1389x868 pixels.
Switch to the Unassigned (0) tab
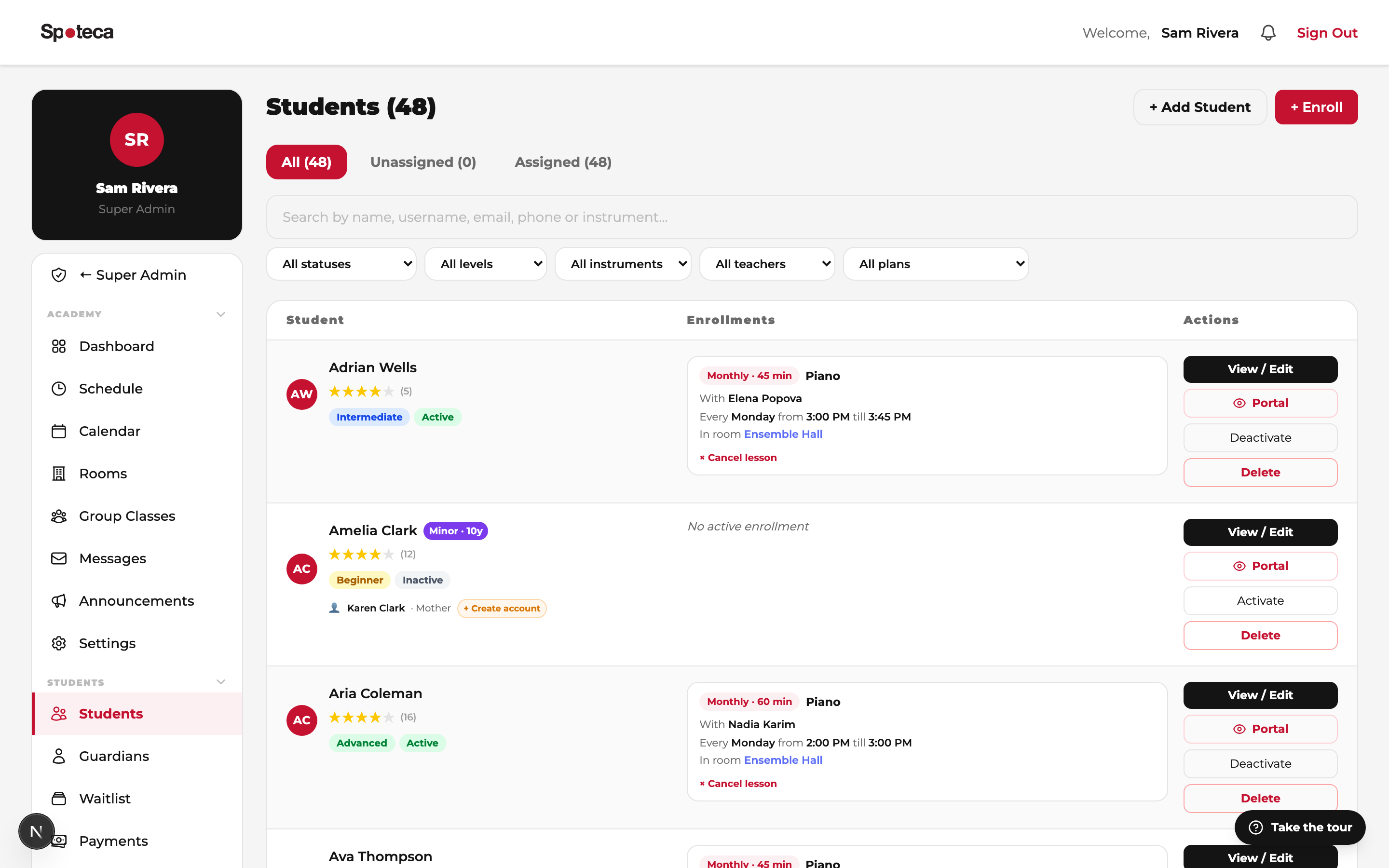click(423, 162)
